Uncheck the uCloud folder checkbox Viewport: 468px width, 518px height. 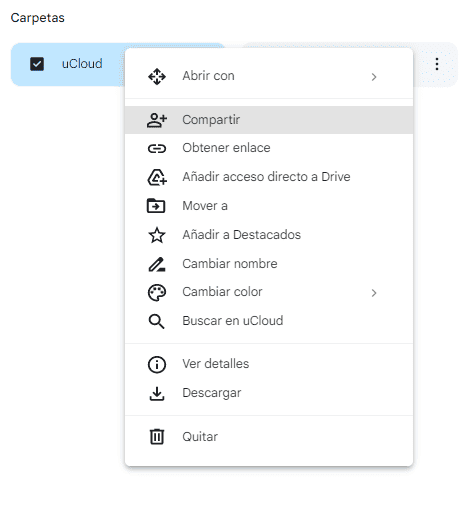pyautogui.click(x=37, y=64)
